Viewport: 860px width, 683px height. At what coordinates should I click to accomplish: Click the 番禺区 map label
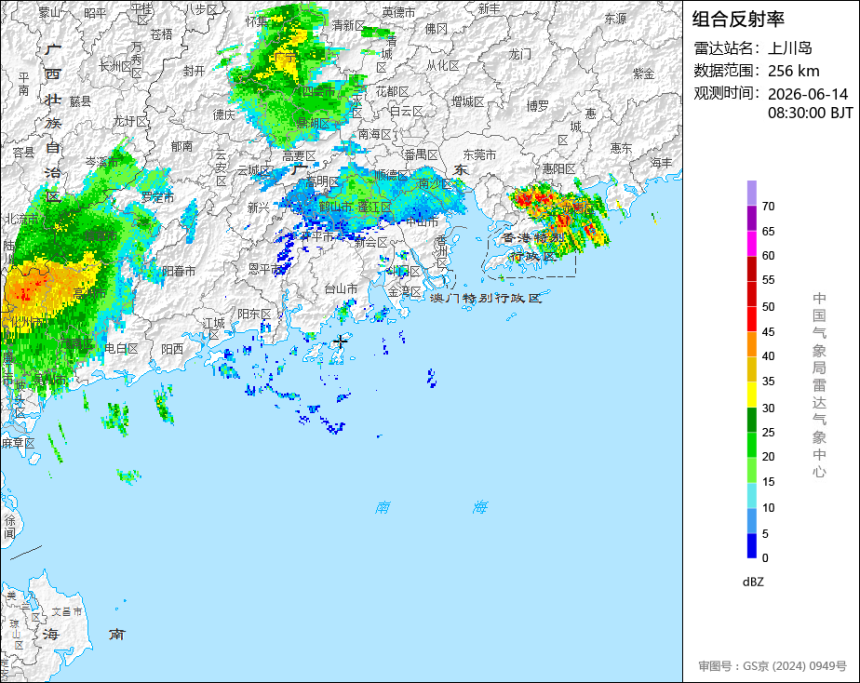point(421,155)
